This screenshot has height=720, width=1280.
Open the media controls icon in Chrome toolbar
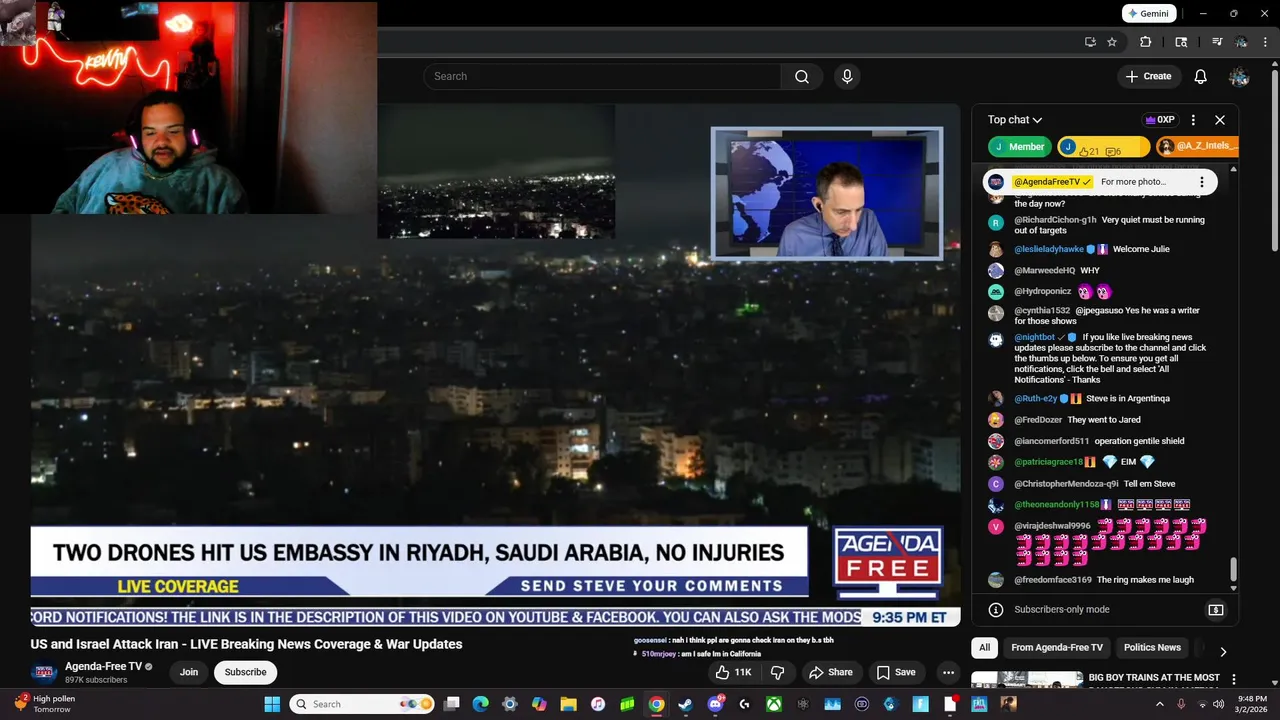(x=1217, y=42)
